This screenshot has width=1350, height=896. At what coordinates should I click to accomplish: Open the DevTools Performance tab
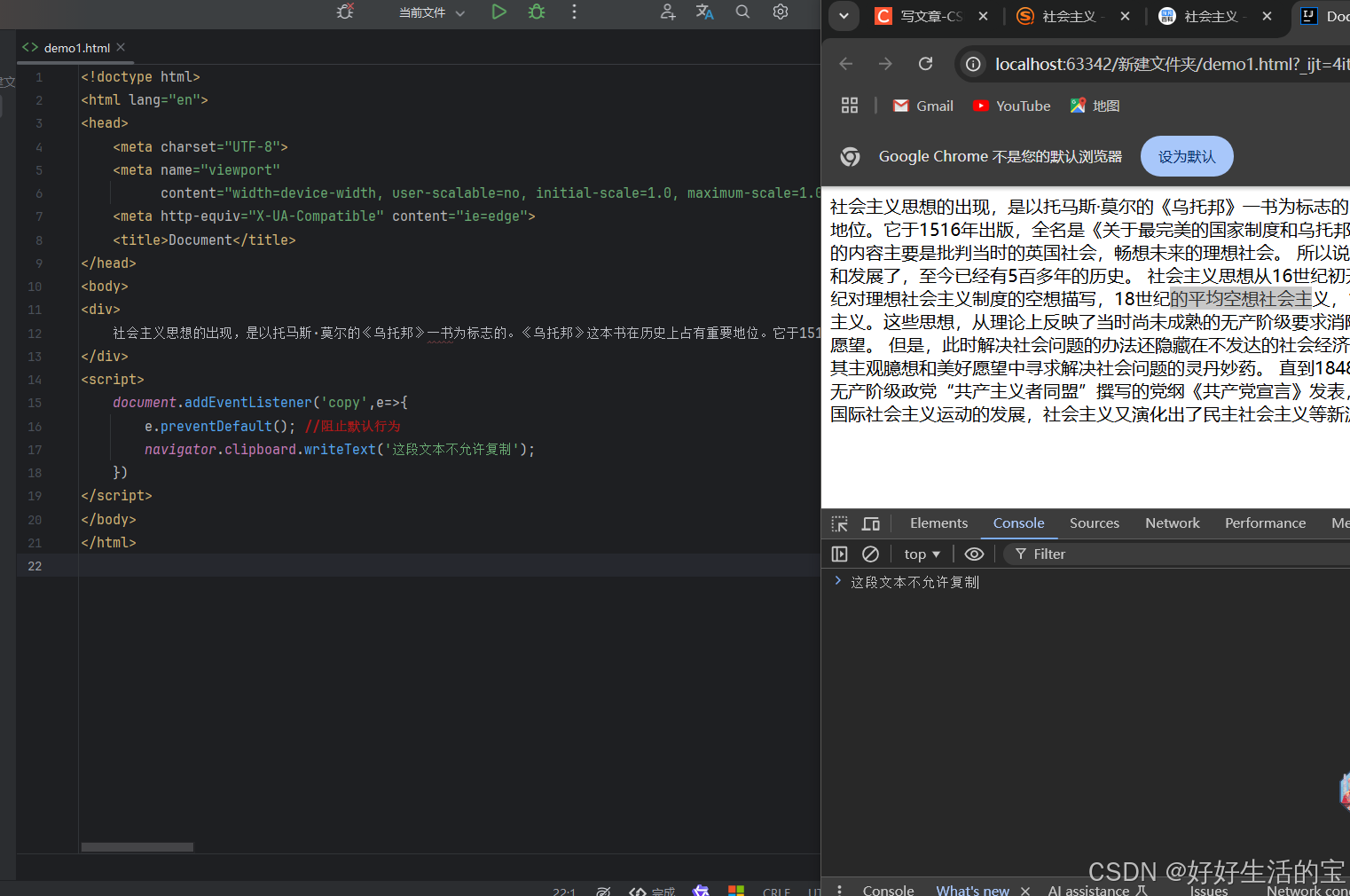click(1265, 523)
